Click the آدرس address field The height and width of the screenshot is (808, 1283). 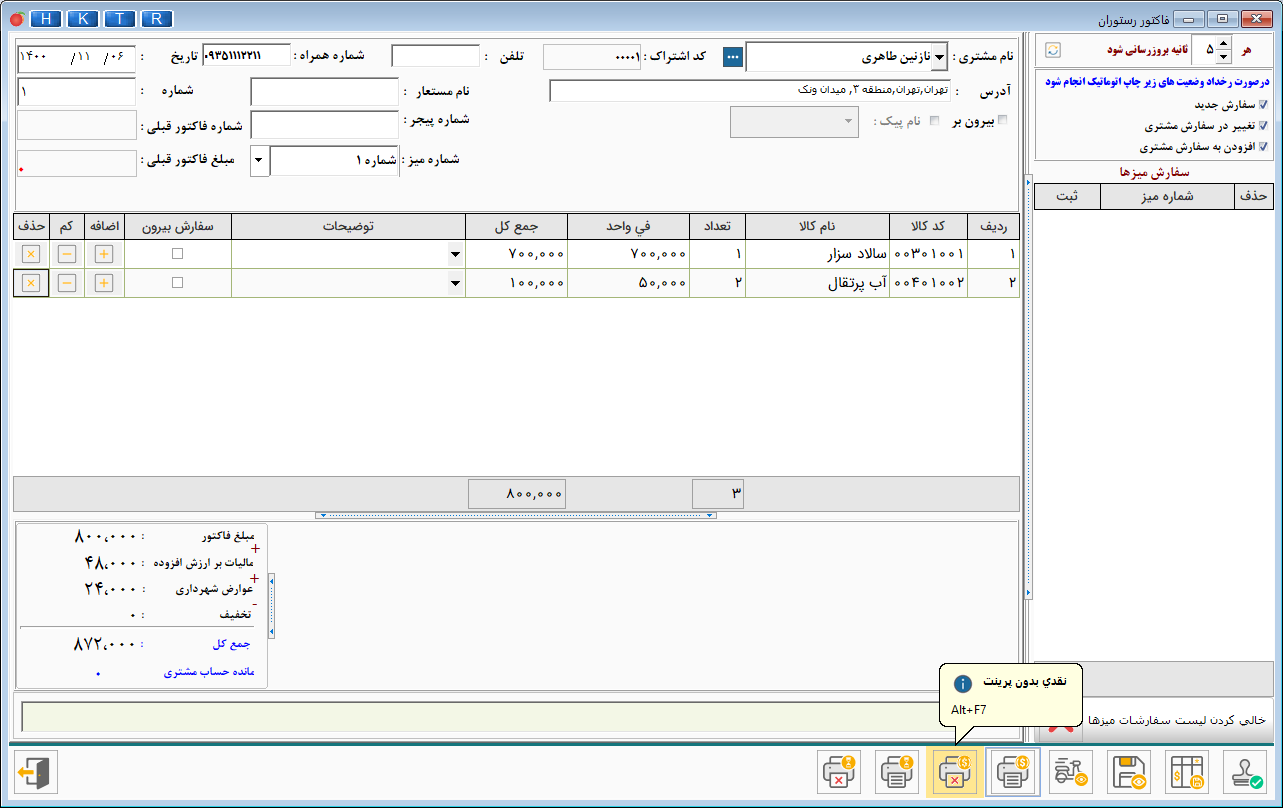pos(750,91)
